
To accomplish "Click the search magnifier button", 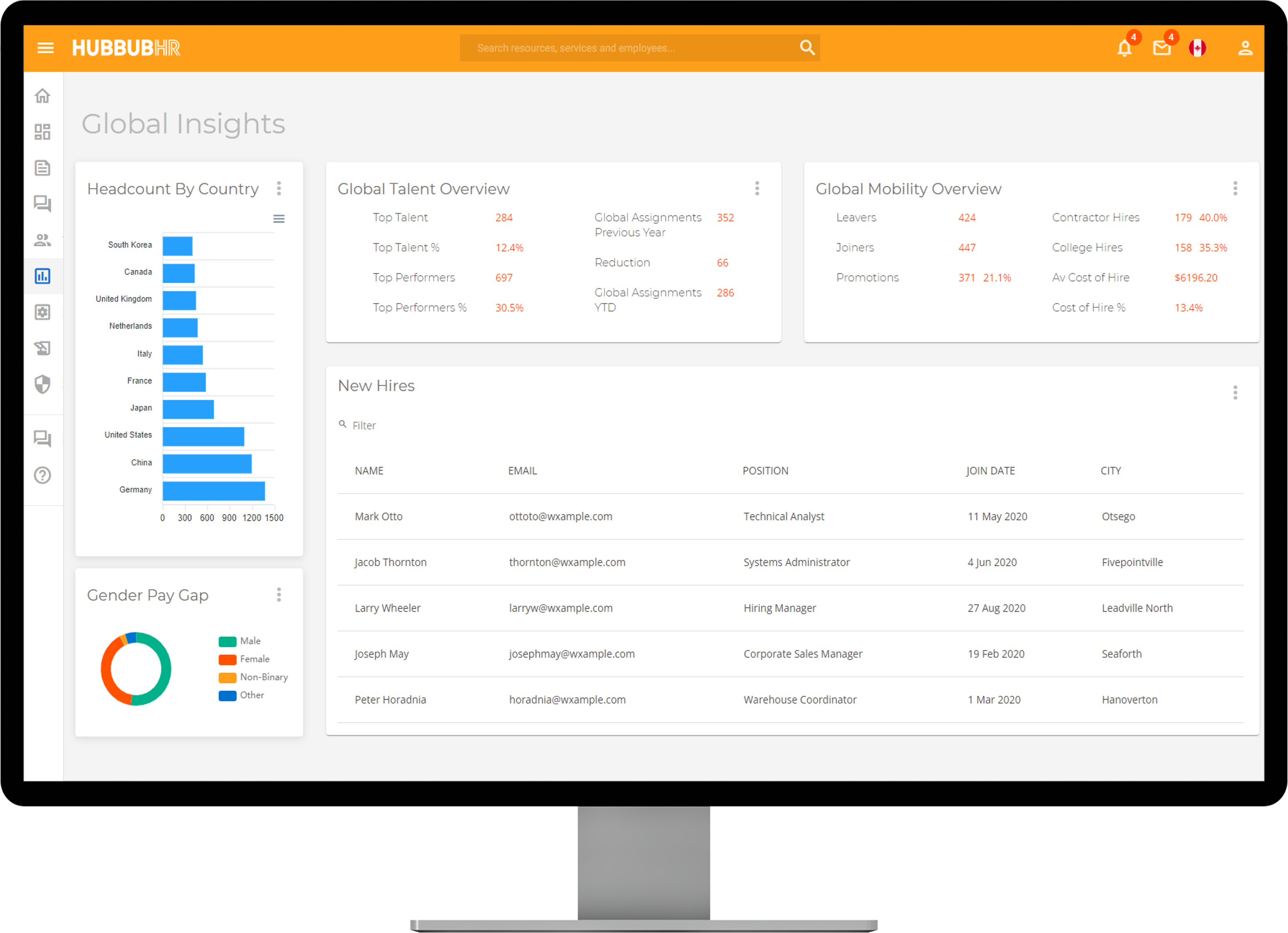I will [807, 48].
